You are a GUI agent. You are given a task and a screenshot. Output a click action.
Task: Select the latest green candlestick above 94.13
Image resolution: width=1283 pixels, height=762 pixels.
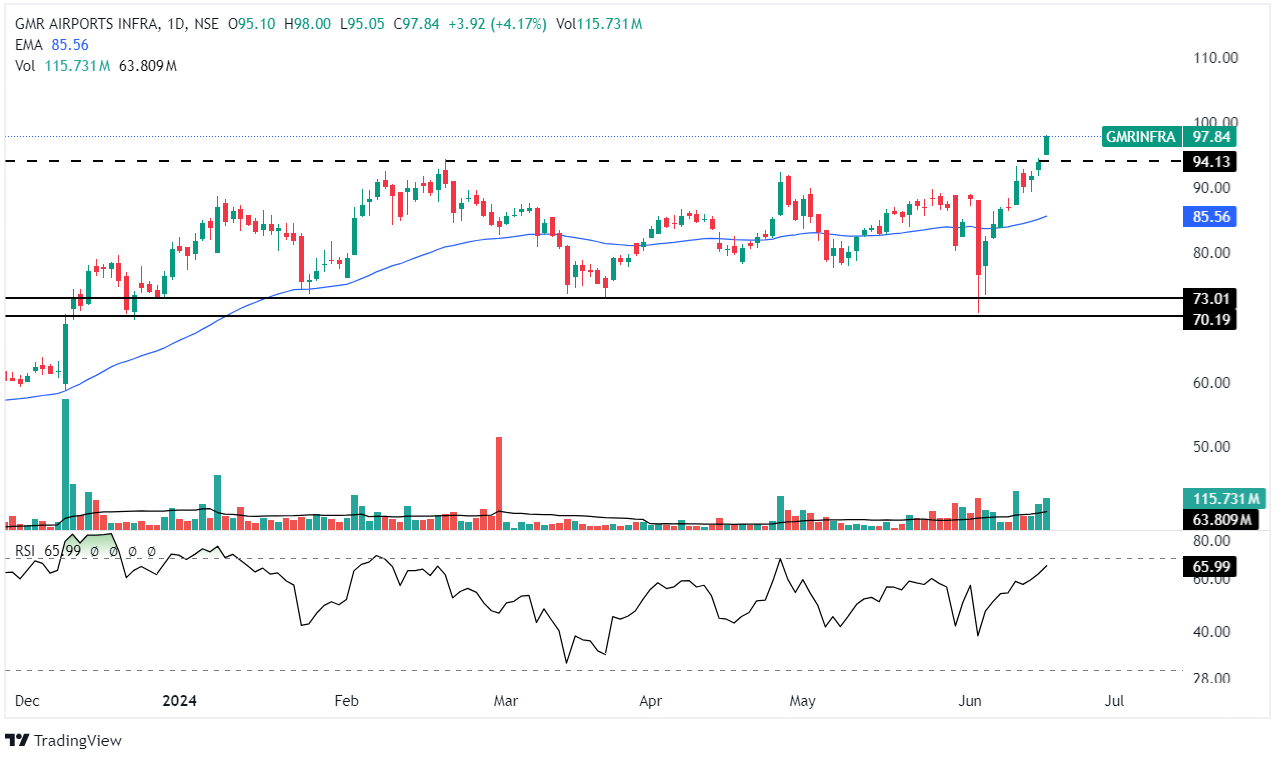point(1047,145)
